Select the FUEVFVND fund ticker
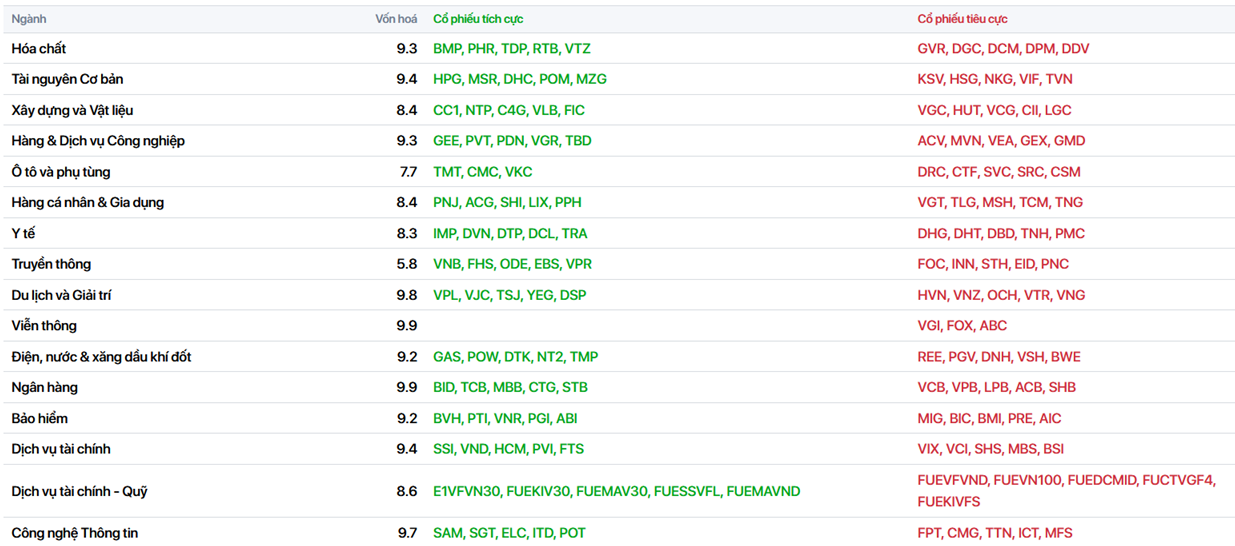Image resolution: width=1235 pixels, height=546 pixels. click(x=953, y=481)
